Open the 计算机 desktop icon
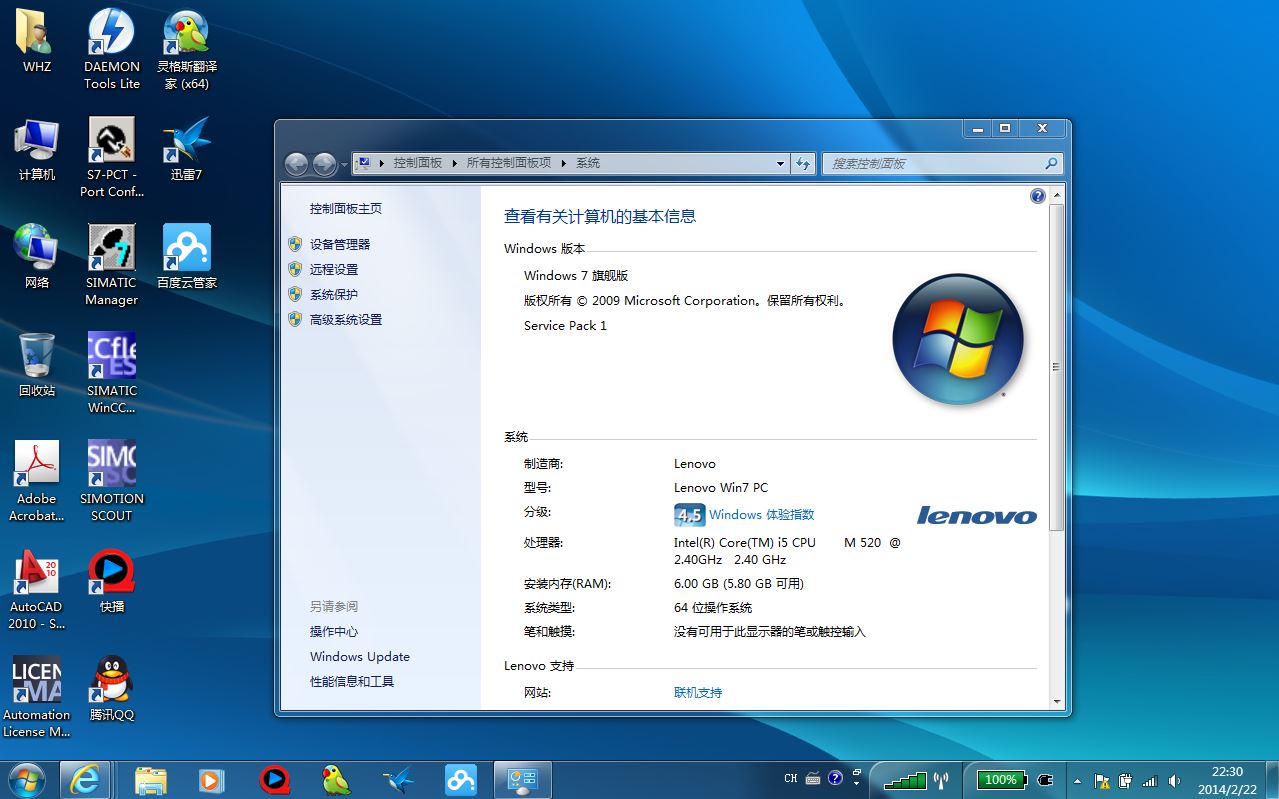The height and width of the screenshot is (799, 1279). click(37, 149)
